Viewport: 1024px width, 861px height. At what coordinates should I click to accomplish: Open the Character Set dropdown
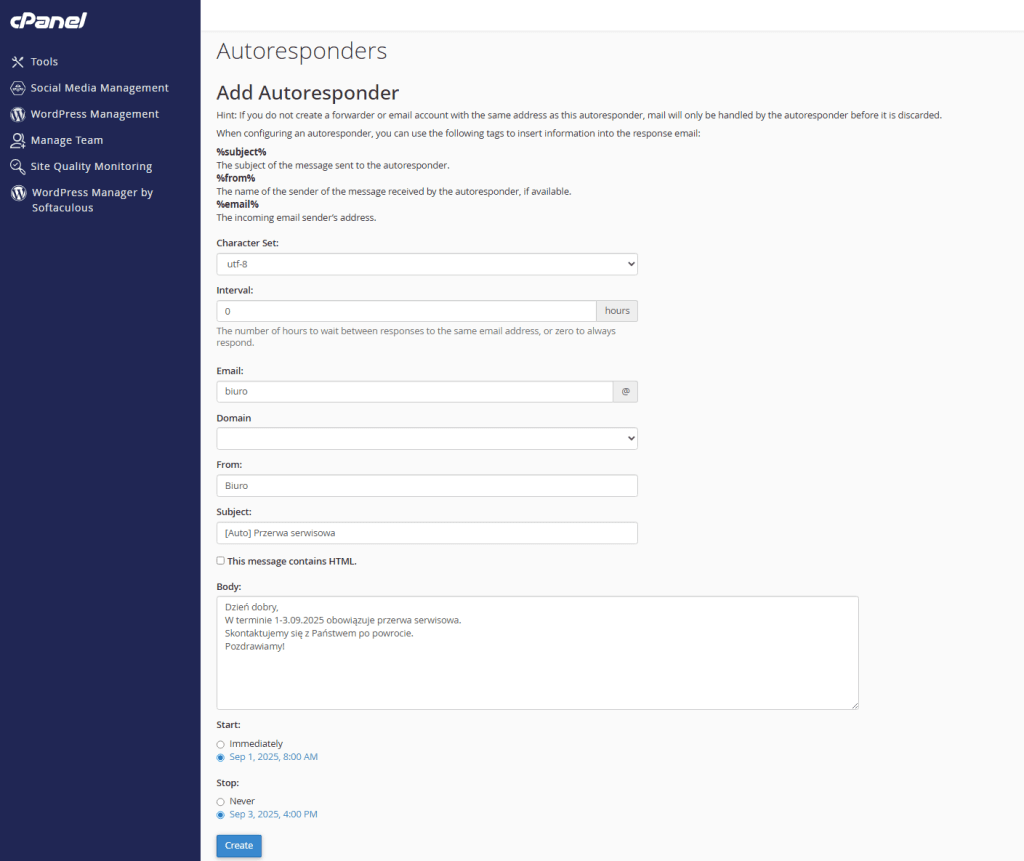coord(427,264)
